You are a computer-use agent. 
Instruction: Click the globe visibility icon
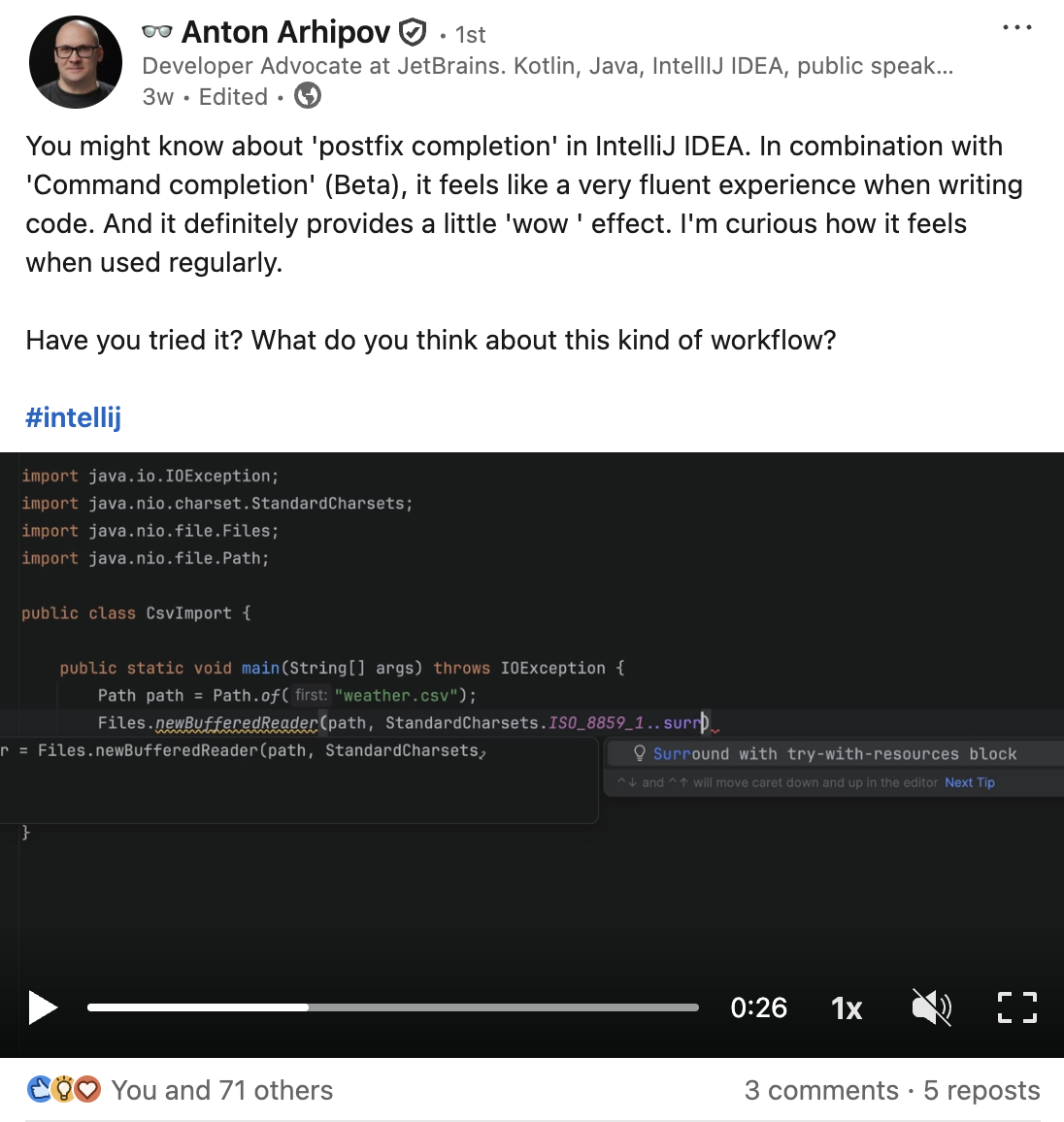tap(308, 96)
